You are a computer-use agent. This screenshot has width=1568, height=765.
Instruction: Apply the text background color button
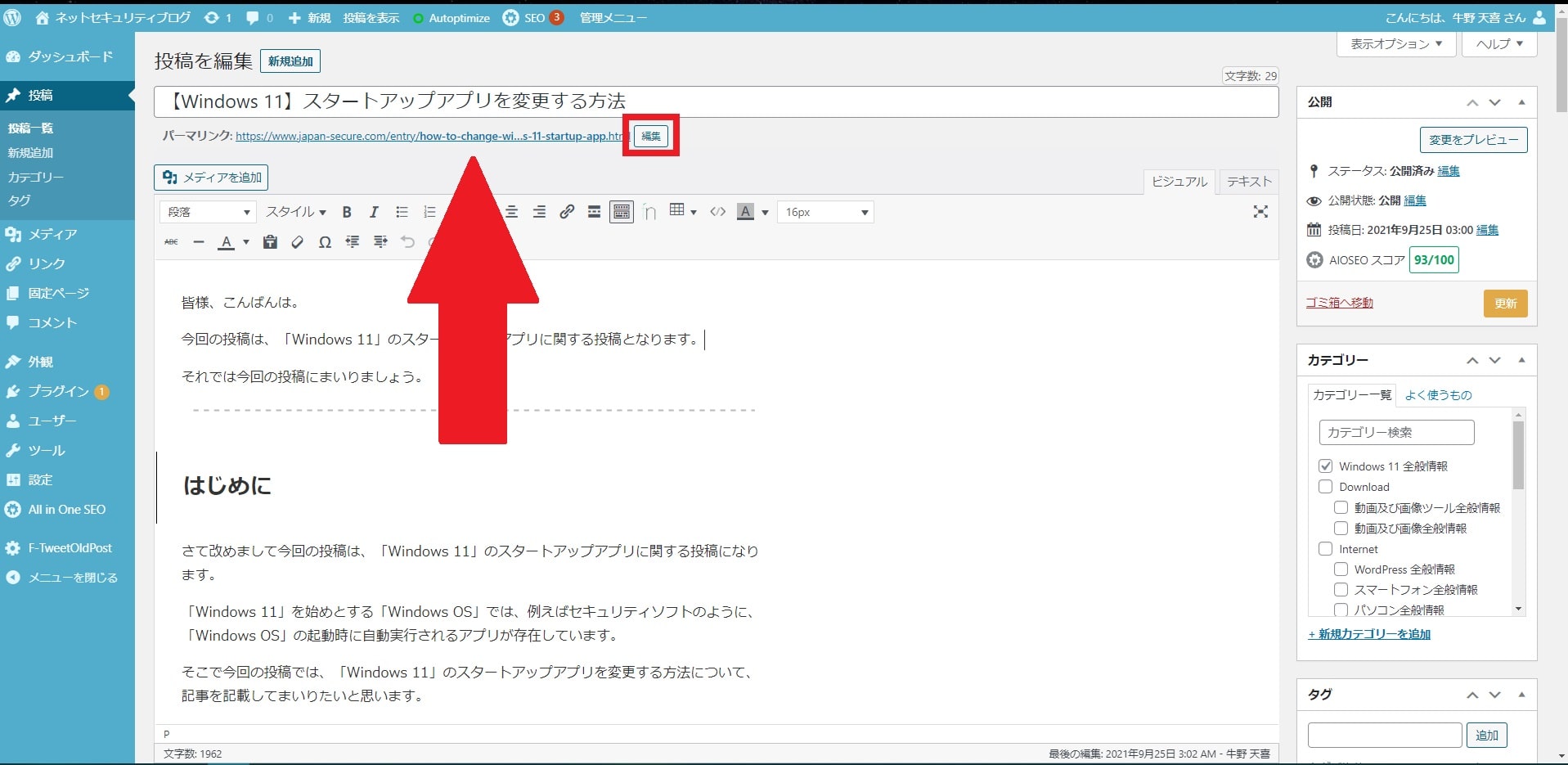[745, 212]
